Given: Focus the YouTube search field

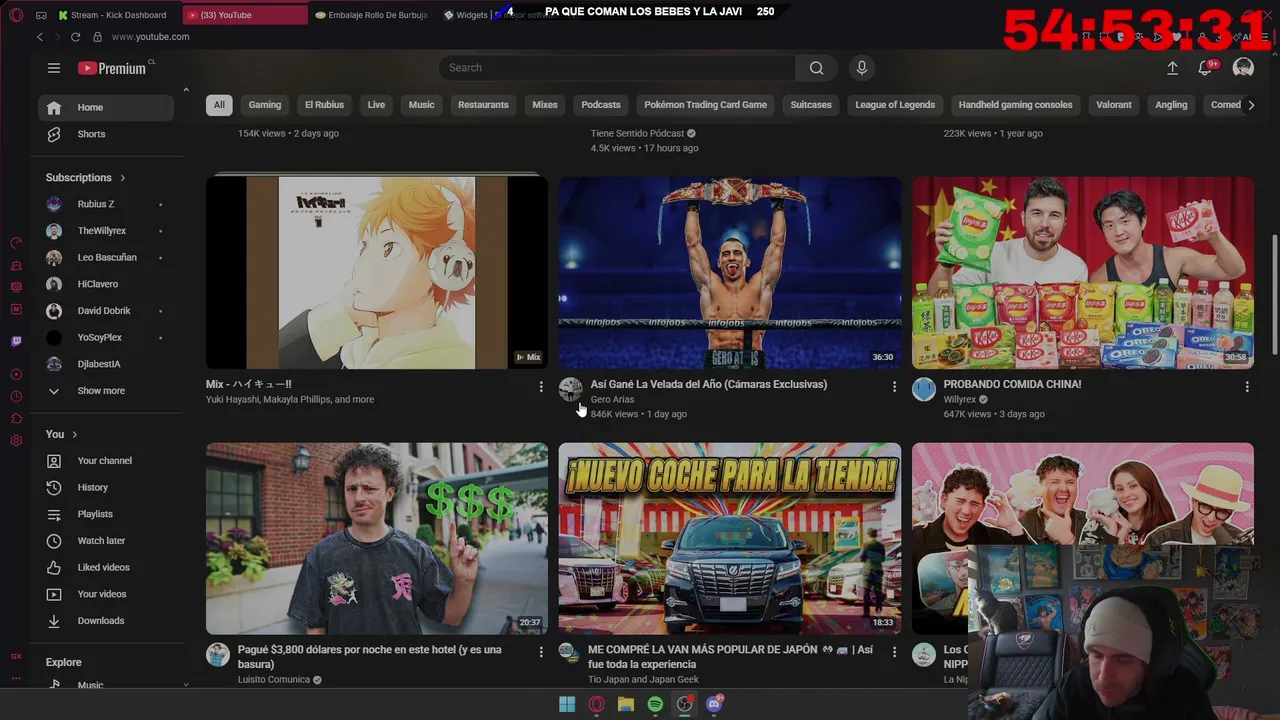Looking at the screenshot, I should point(617,68).
